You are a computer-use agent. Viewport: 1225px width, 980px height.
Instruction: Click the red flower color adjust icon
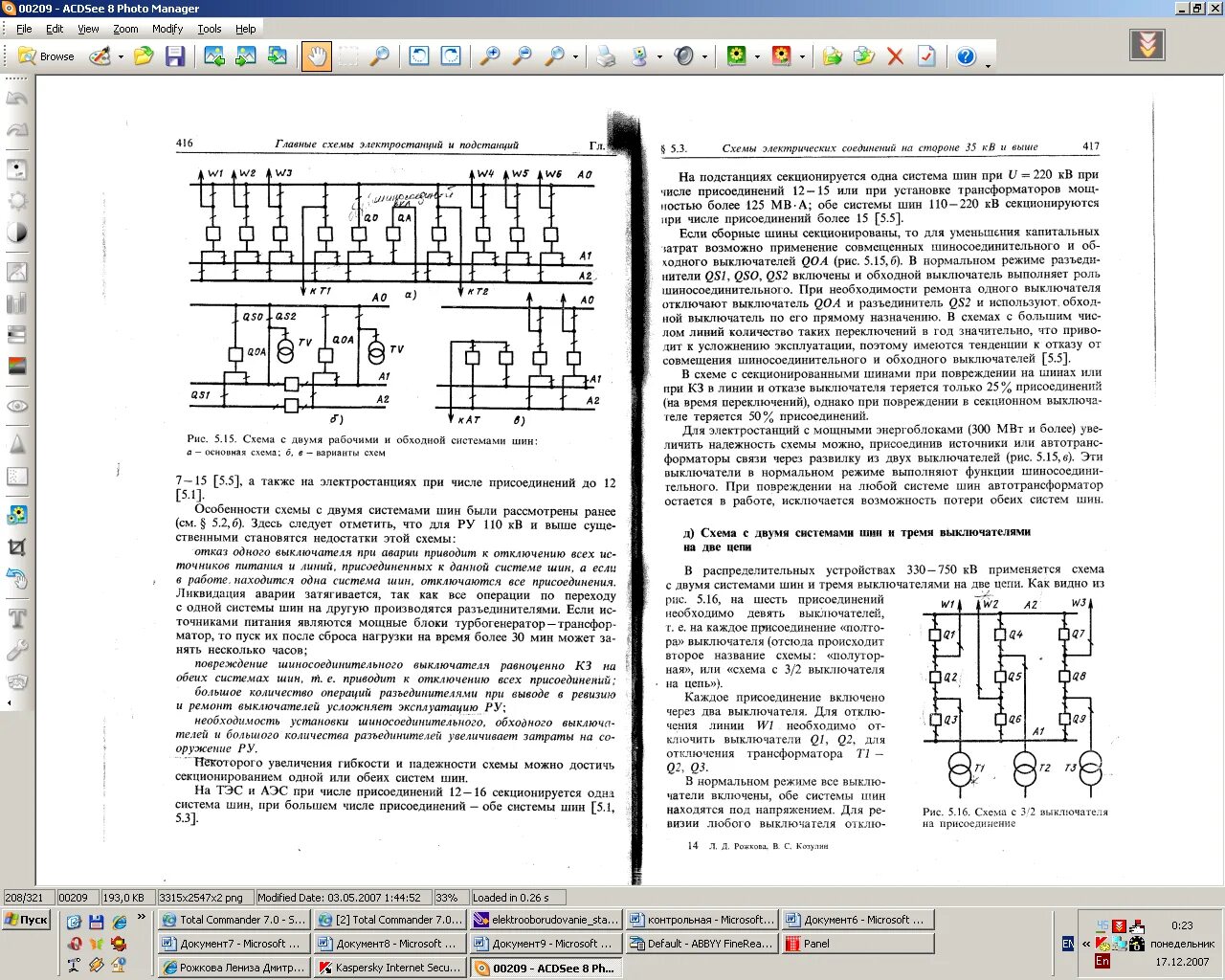[781, 56]
